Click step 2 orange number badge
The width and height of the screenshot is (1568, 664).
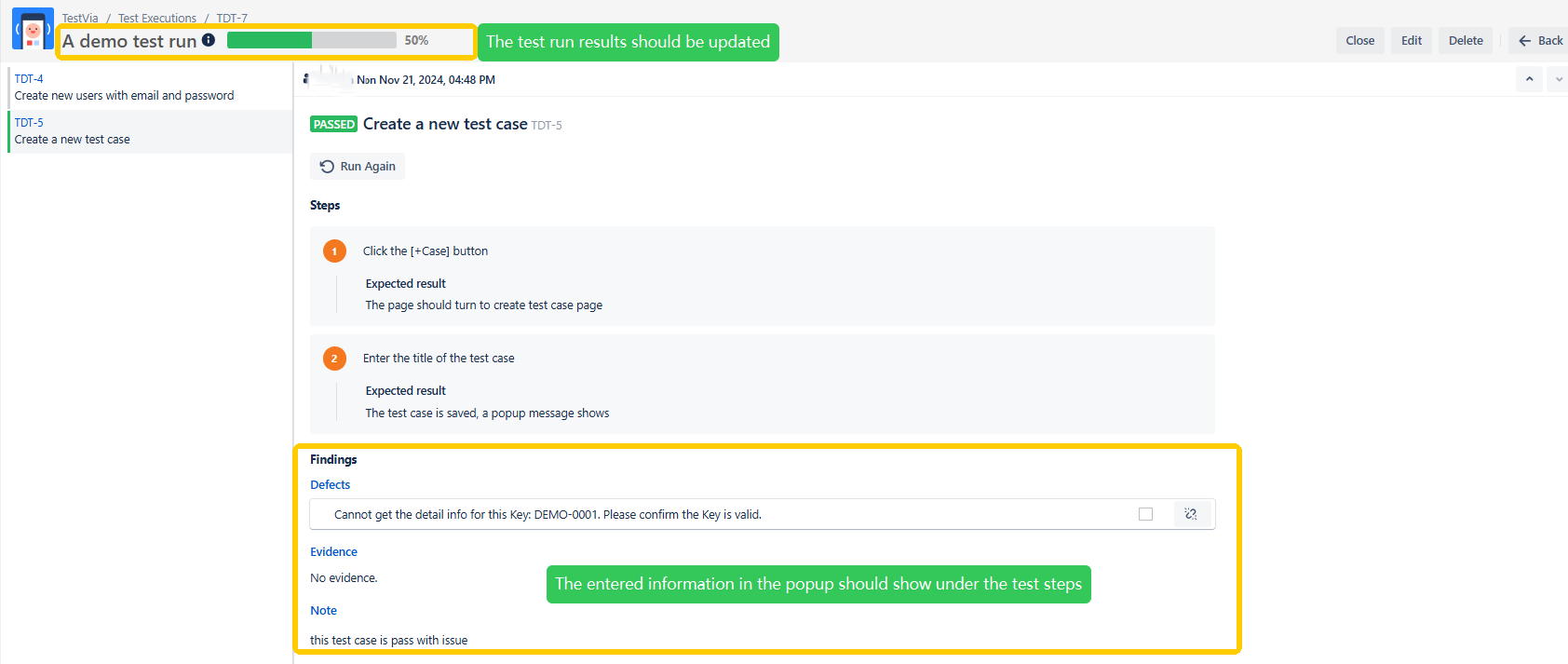[x=334, y=359]
